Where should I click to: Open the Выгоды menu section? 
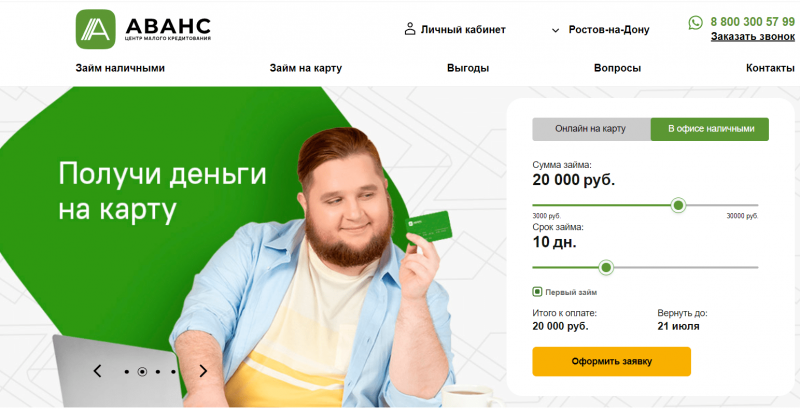[468, 68]
